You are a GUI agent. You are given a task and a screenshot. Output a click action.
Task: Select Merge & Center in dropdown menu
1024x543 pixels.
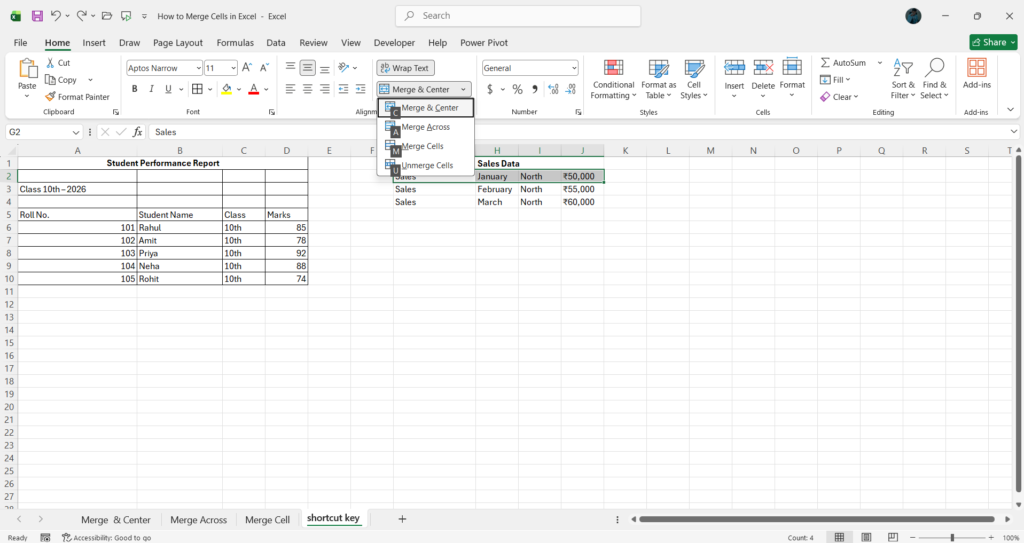[x=426, y=108]
